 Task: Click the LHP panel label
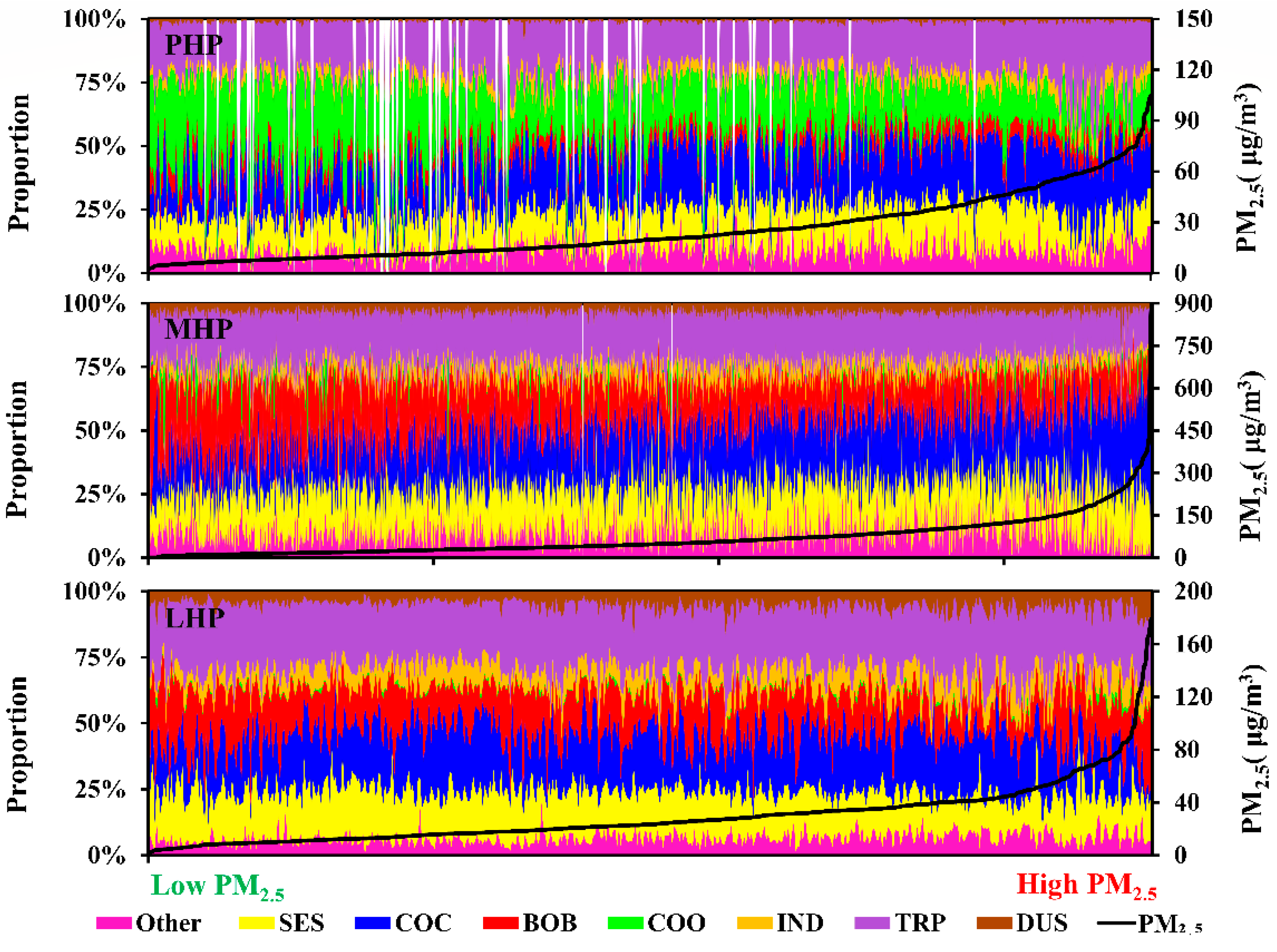[195, 618]
